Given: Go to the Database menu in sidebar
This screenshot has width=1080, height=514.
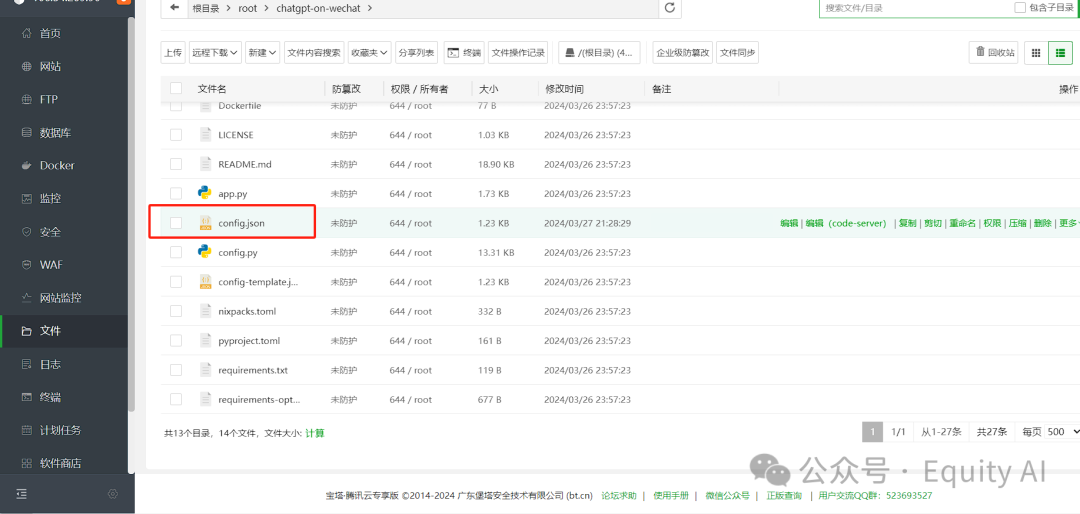Looking at the screenshot, I should coord(55,133).
